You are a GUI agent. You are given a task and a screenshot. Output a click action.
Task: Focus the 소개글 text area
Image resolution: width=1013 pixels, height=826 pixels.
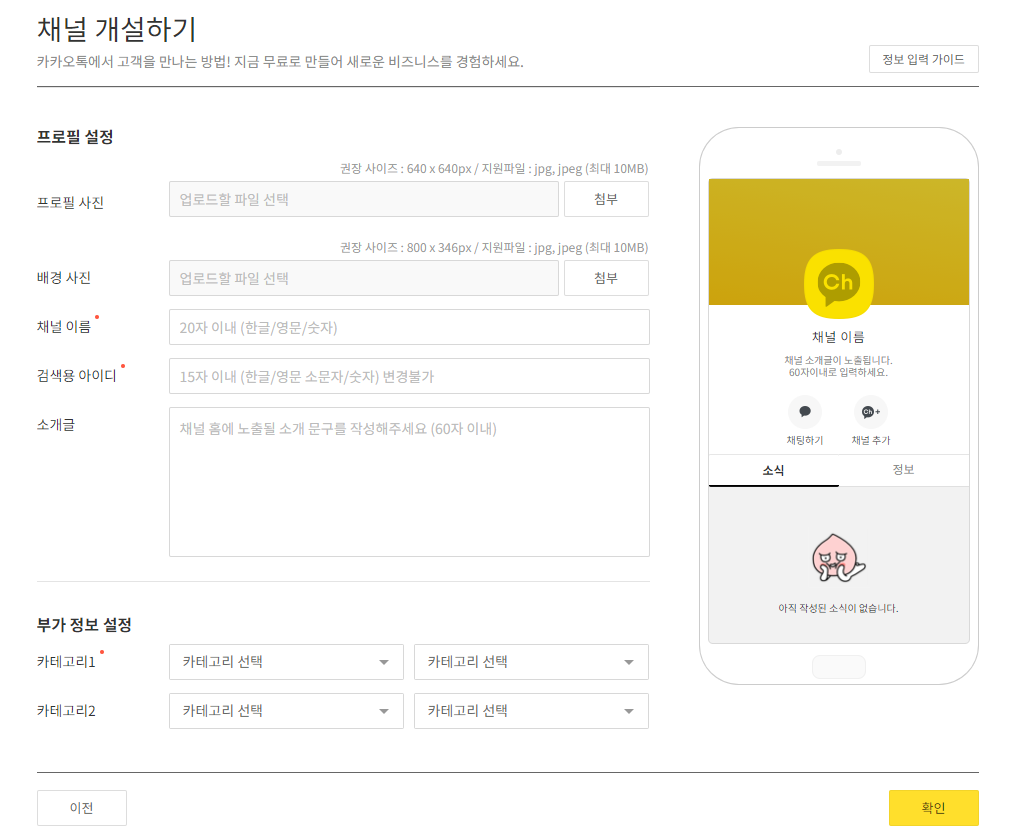(409, 482)
